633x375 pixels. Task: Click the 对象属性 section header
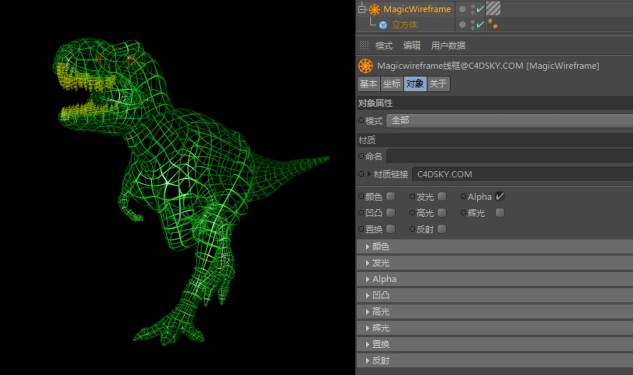coord(495,103)
